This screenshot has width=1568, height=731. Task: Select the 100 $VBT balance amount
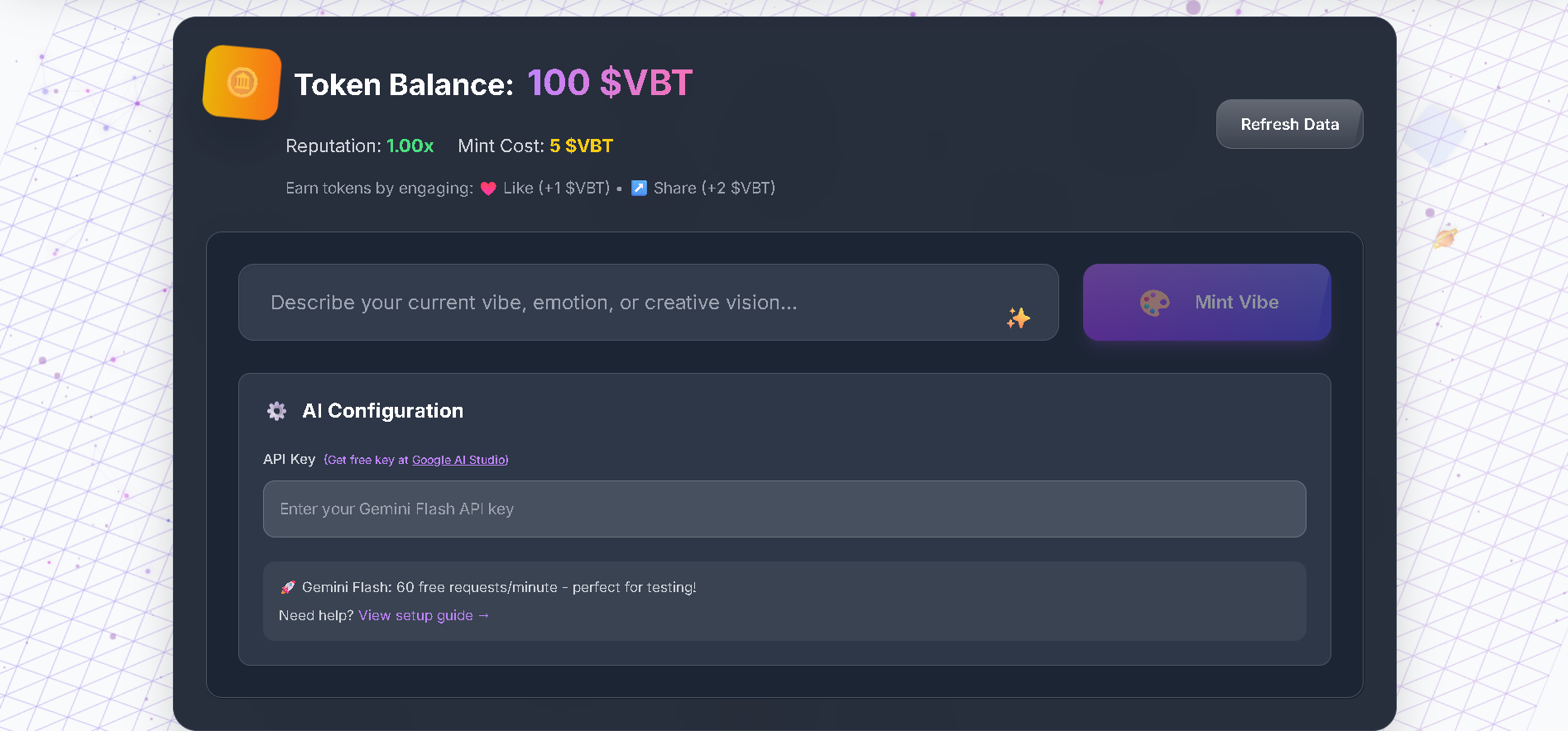(x=609, y=83)
